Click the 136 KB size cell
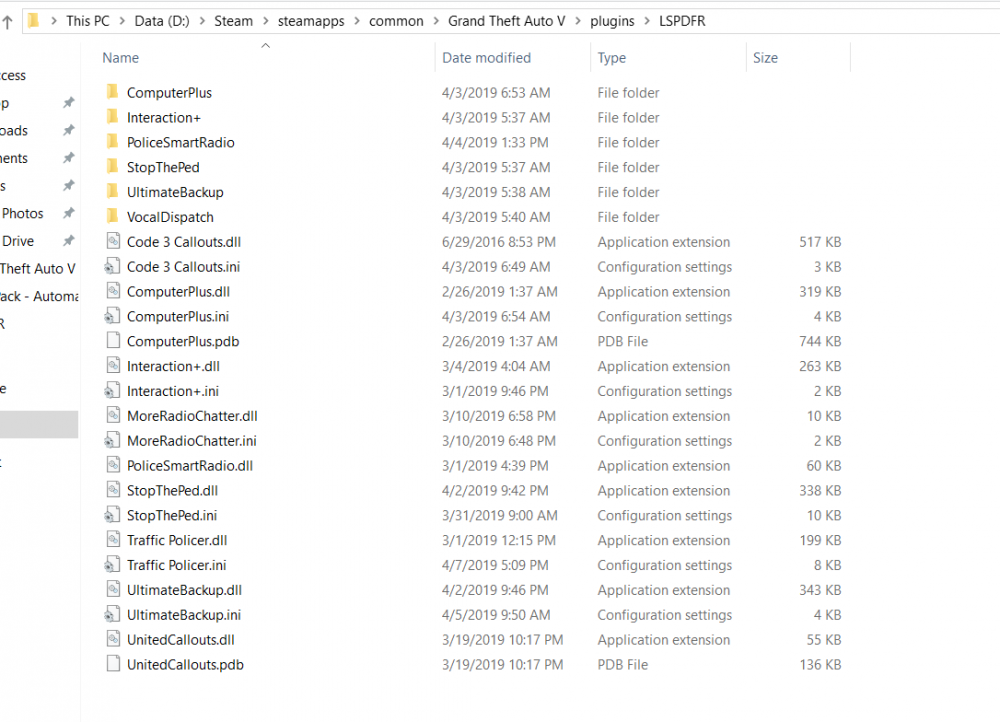The width and height of the screenshot is (1000, 722). point(820,665)
